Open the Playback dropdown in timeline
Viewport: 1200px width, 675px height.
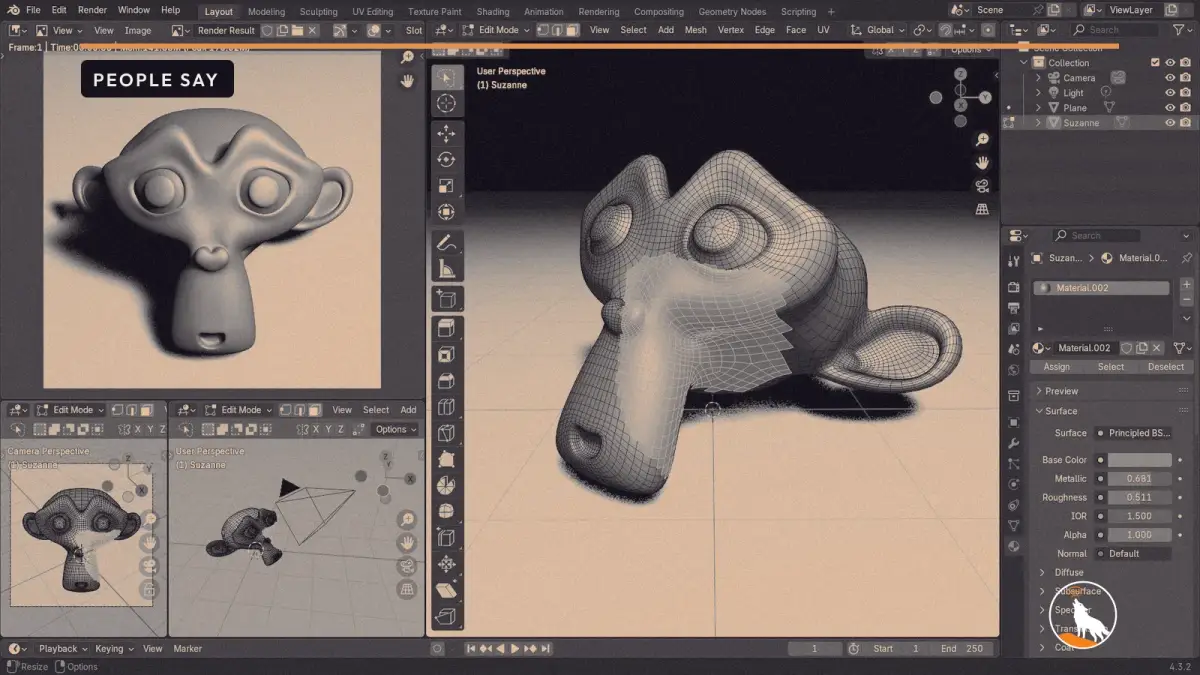(64, 649)
